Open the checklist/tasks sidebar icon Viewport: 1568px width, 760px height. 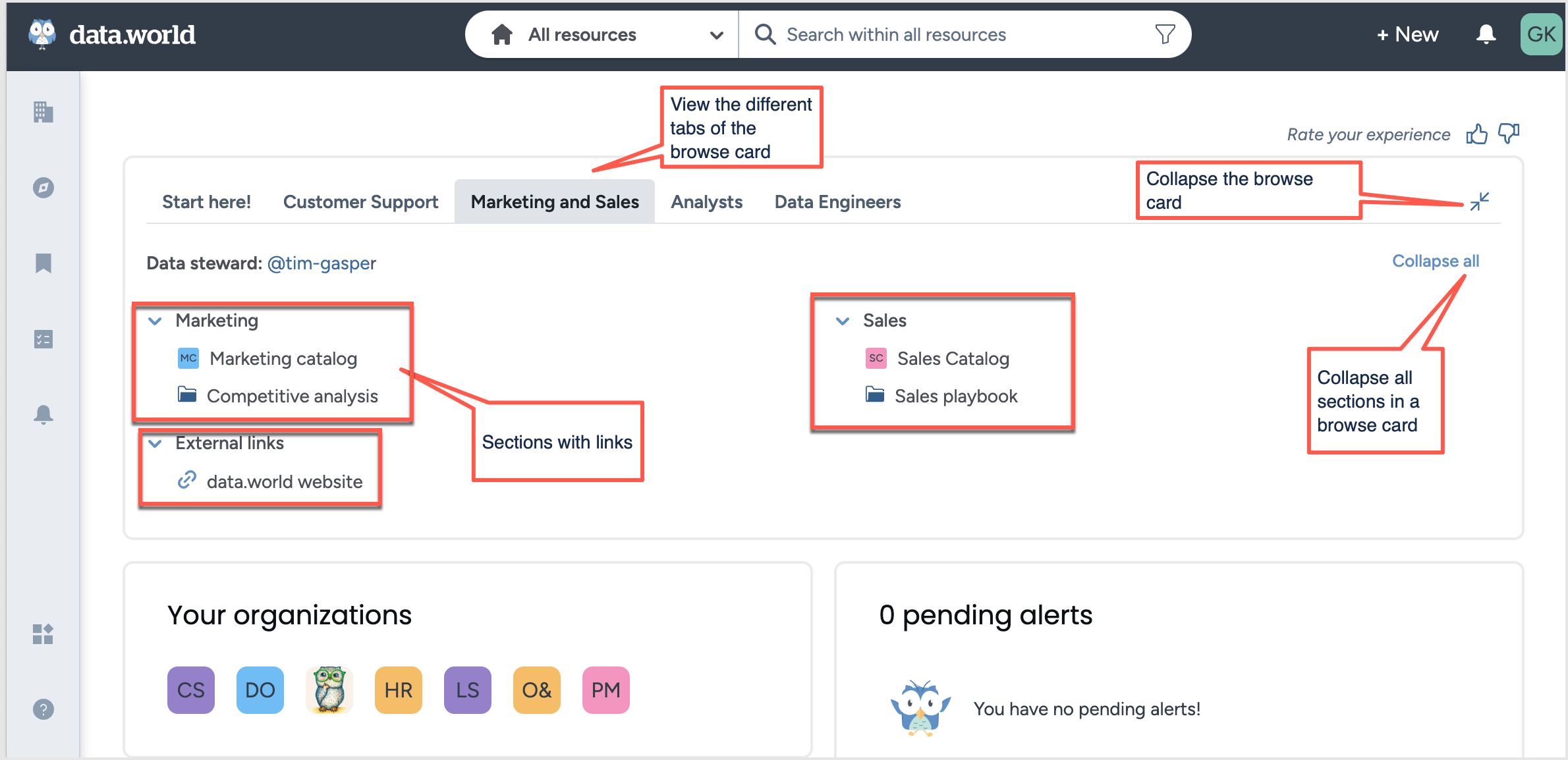tap(40, 341)
